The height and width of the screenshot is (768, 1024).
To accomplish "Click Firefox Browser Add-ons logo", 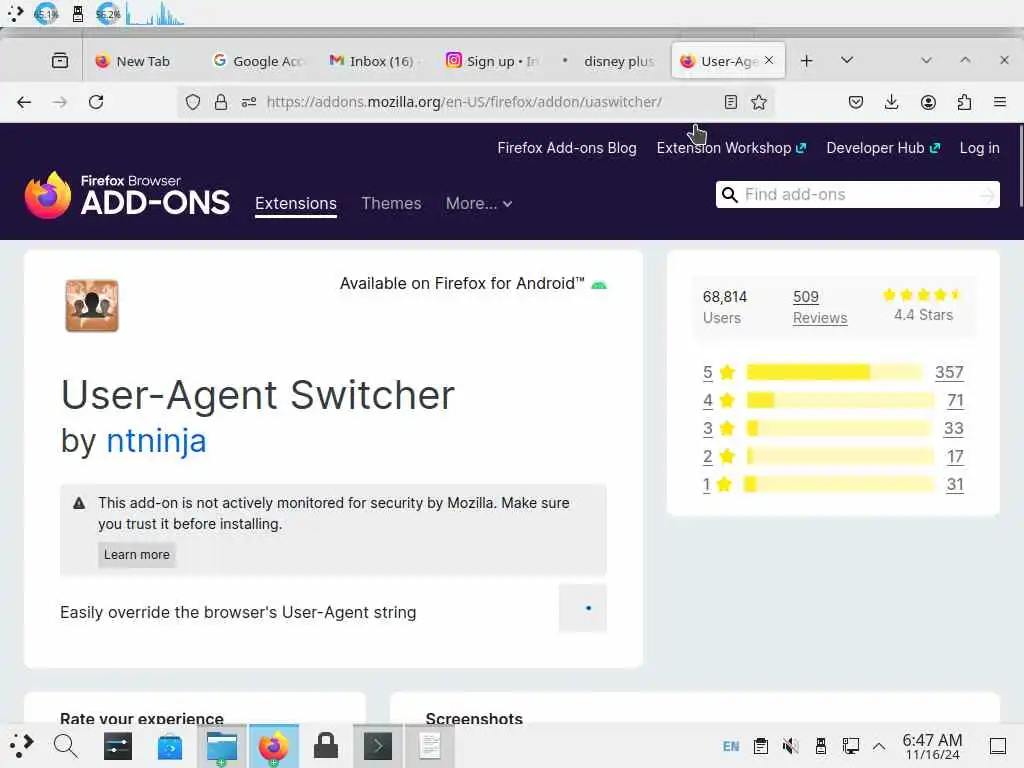I will pyautogui.click(x=127, y=195).
